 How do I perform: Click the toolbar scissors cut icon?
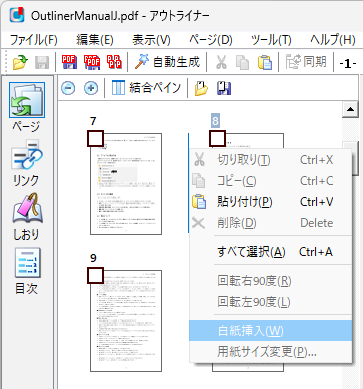(221, 62)
